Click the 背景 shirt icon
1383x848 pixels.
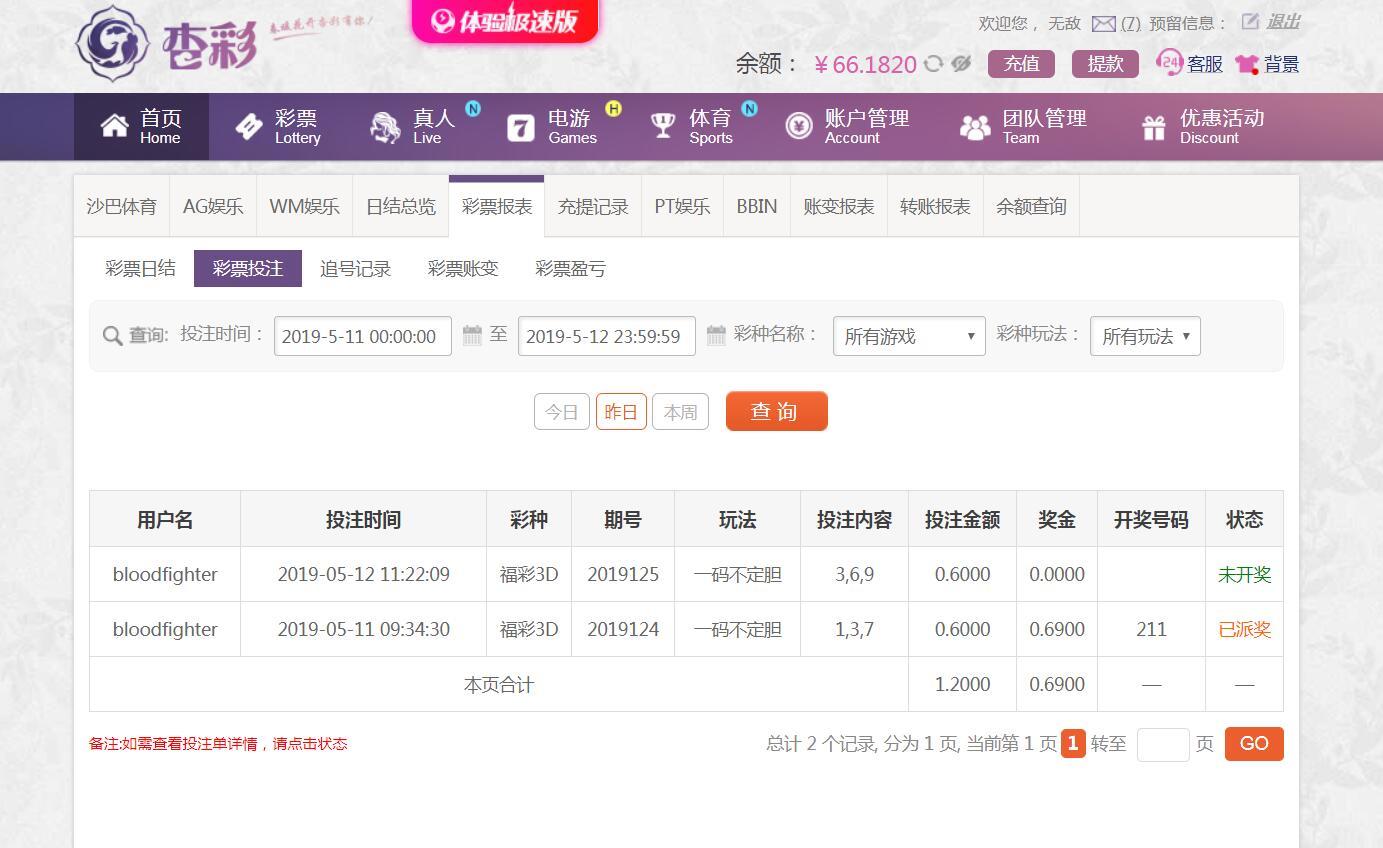point(1247,64)
